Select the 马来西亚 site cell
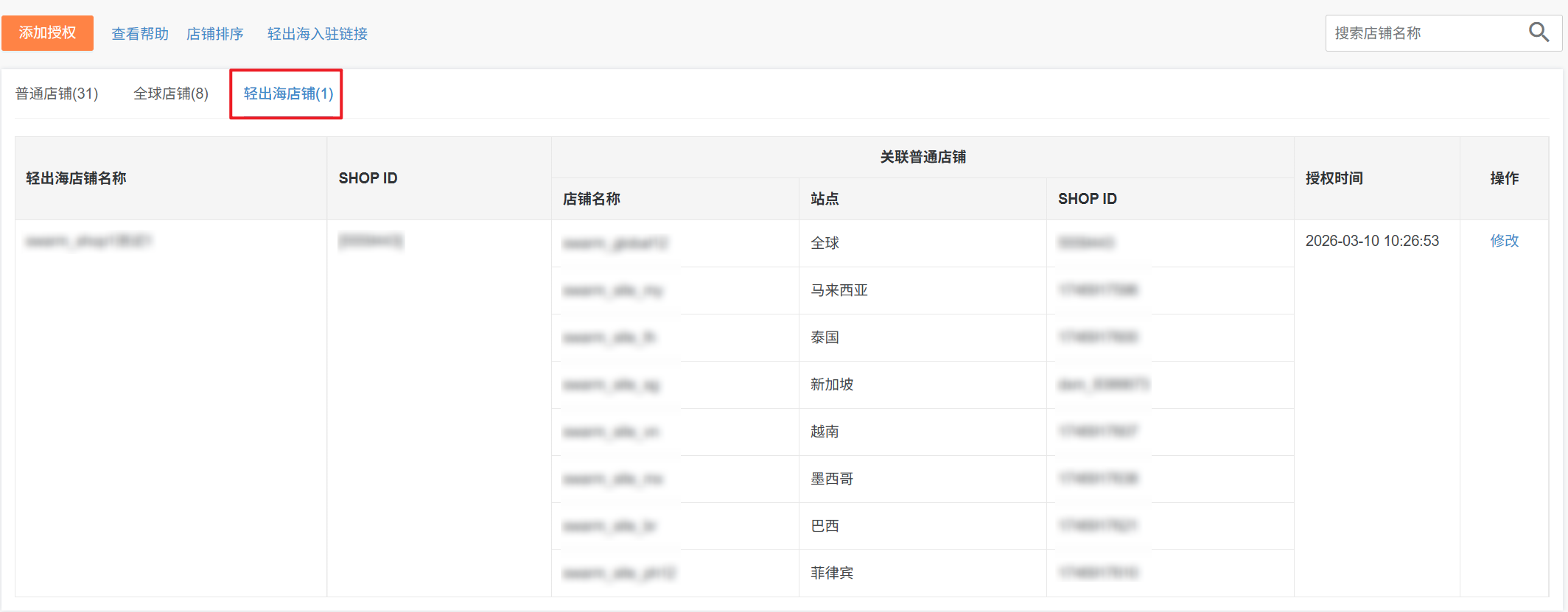This screenshot has height=612, width=1568. pyautogui.click(x=839, y=290)
